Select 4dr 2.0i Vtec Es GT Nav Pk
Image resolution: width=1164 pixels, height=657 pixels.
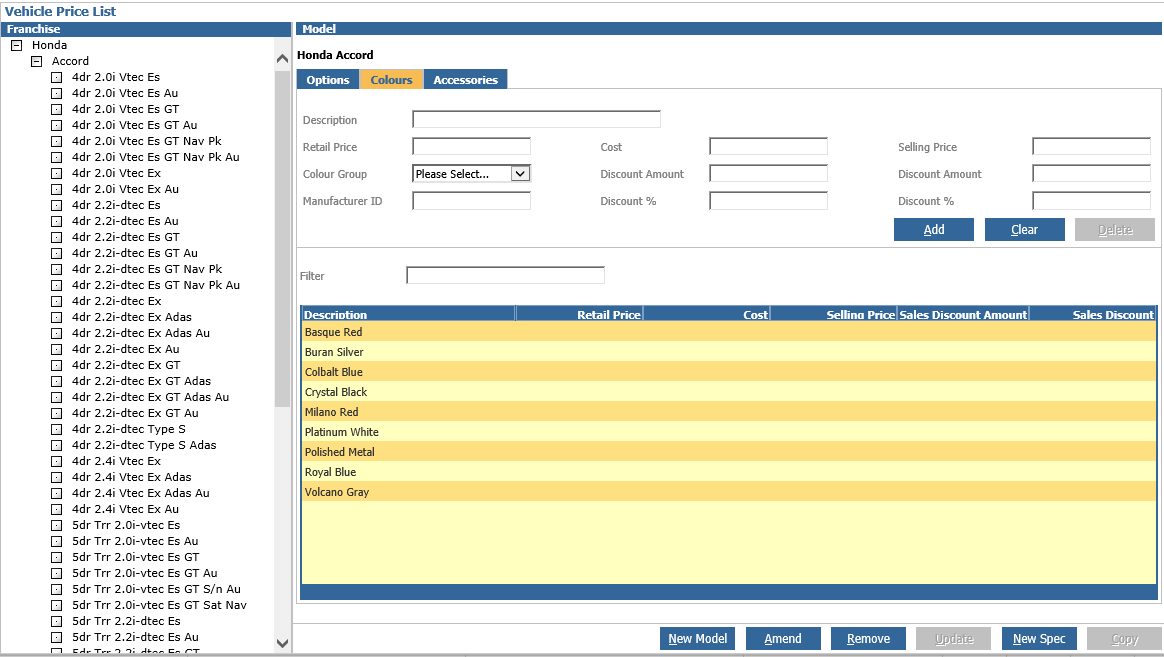click(147, 141)
